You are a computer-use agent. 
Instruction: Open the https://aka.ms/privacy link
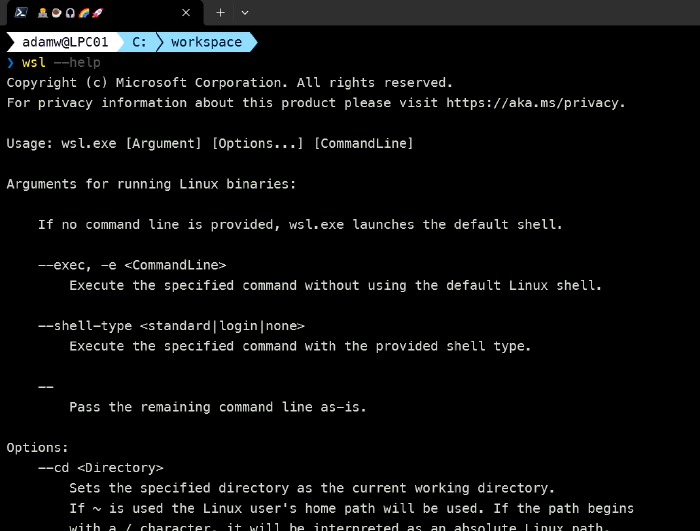point(535,102)
